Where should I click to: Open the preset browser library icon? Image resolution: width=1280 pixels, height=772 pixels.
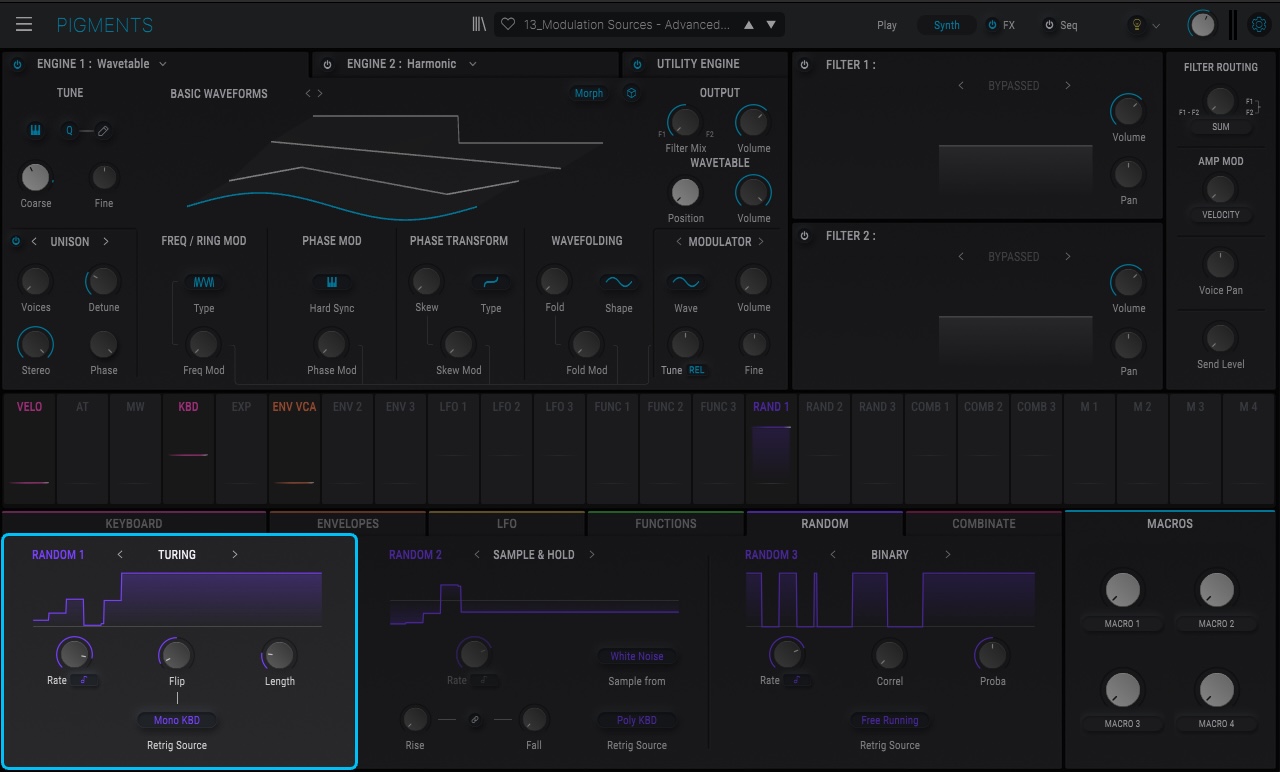point(479,25)
